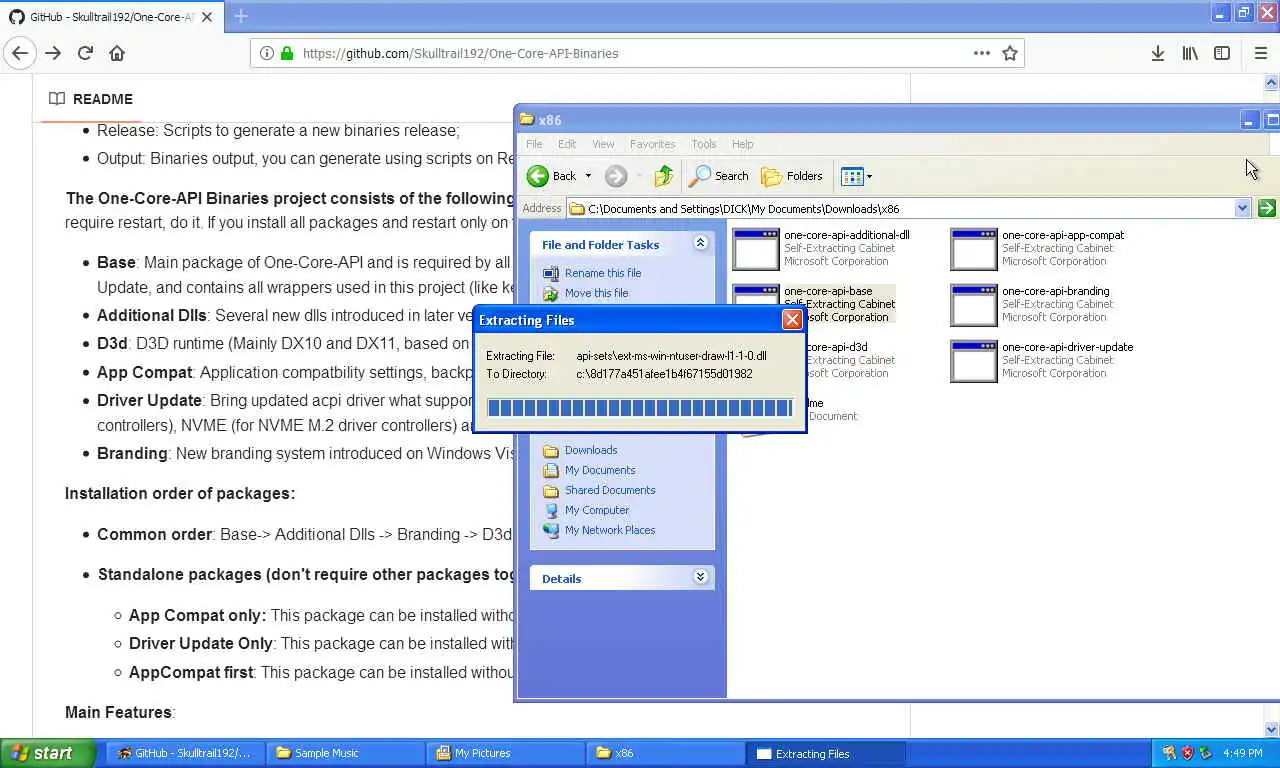Image resolution: width=1280 pixels, height=768 pixels.
Task: Click Explorer address bar path field
Action: click(900, 208)
